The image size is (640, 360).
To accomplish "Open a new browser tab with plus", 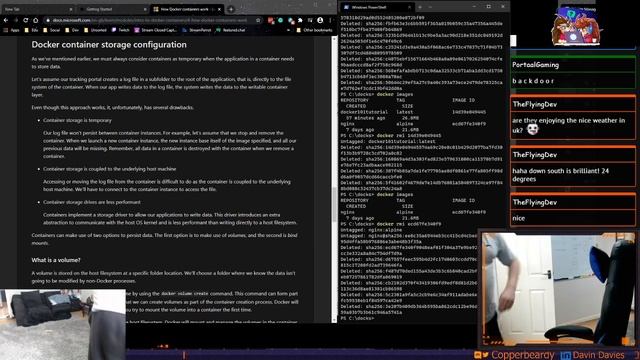I will [231, 9].
